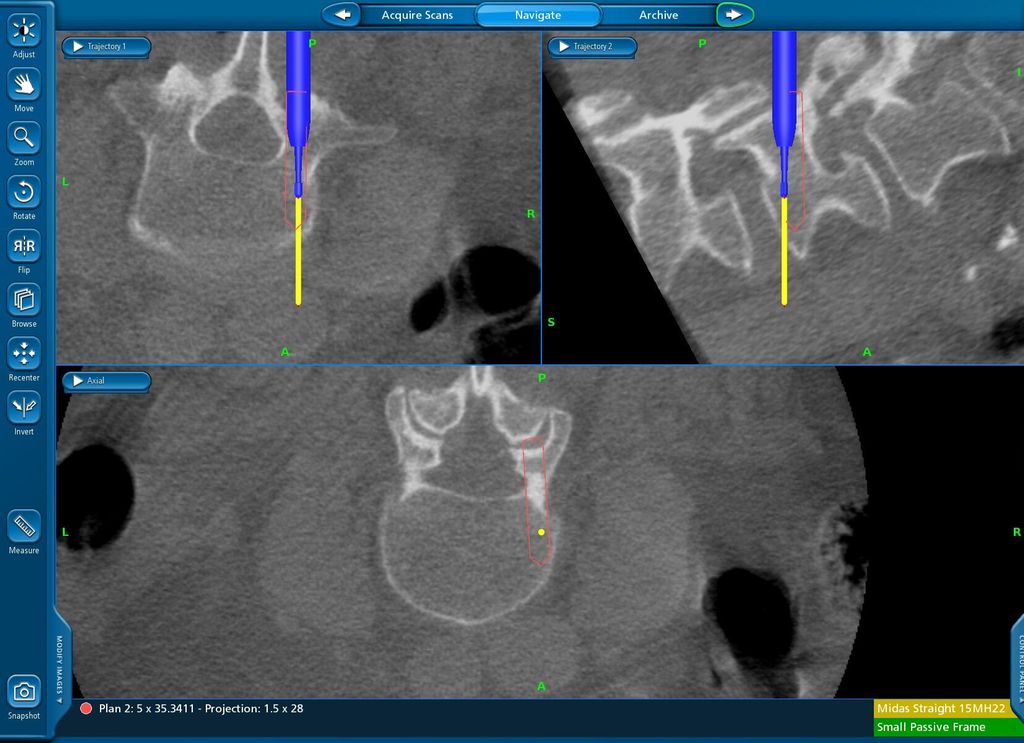Click the red Plan 2 color indicator
Viewport: 1024px width, 743px height.
click(86, 709)
